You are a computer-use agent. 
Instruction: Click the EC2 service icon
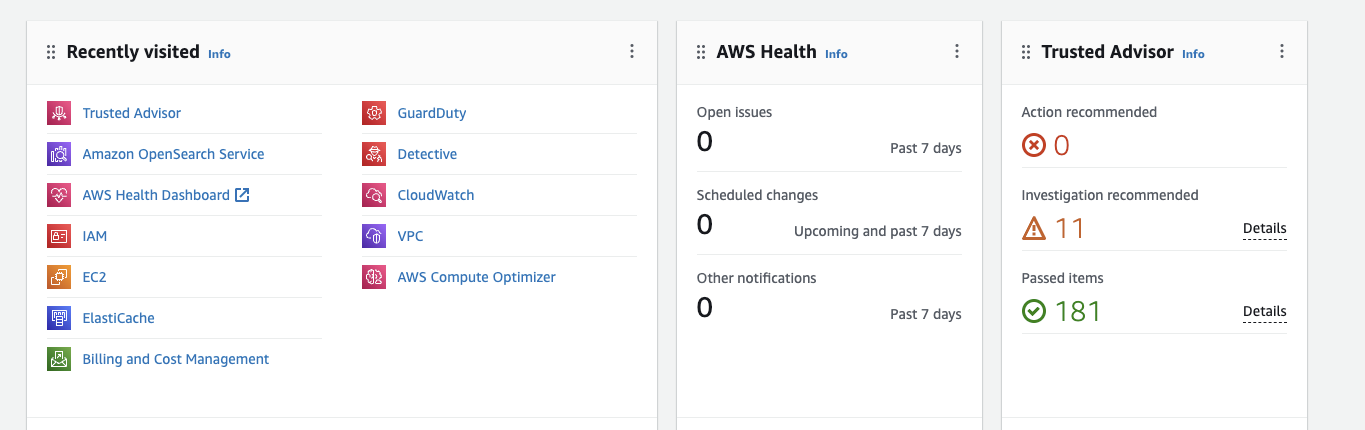(59, 277)
